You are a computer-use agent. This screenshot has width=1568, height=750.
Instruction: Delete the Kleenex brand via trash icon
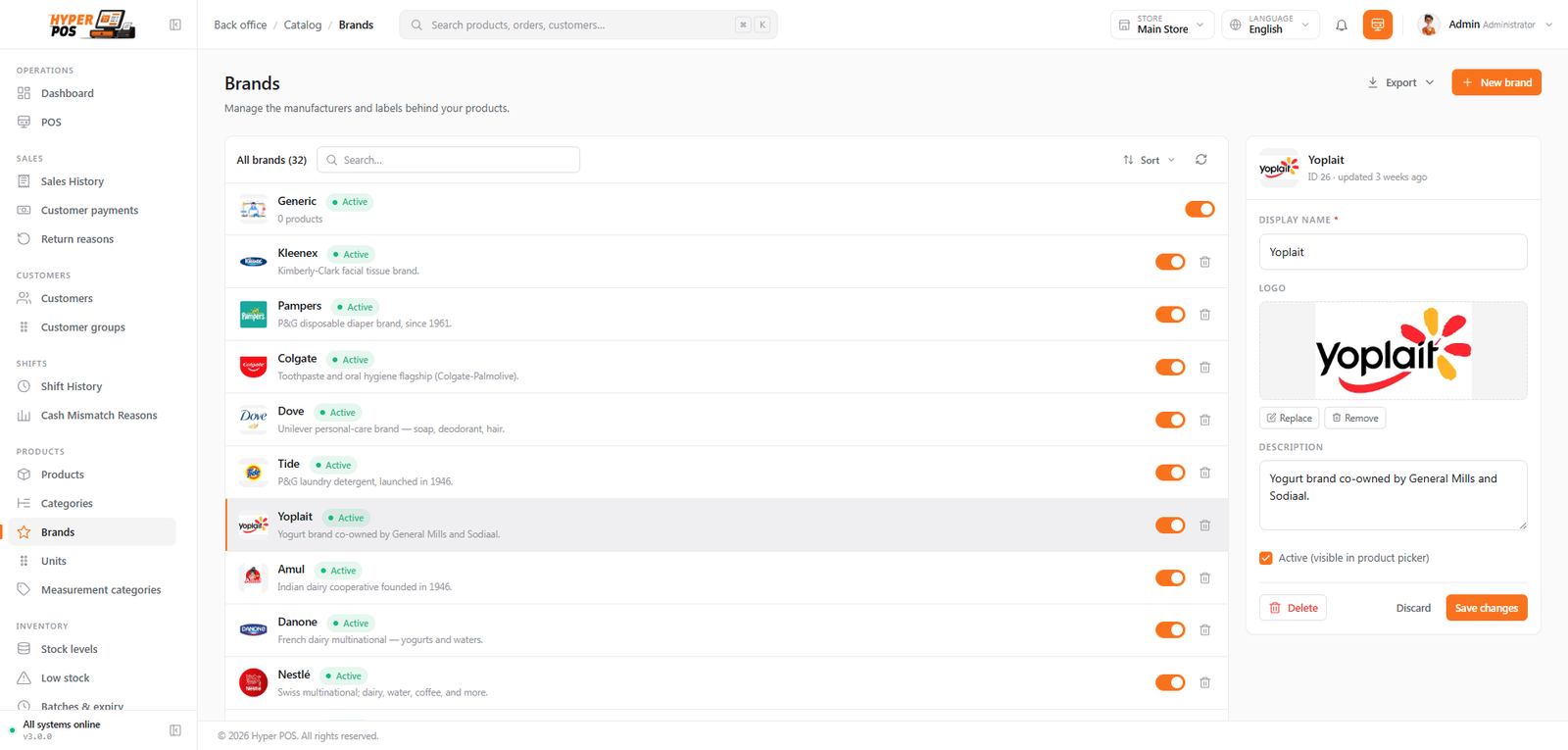click(1204, 262)
